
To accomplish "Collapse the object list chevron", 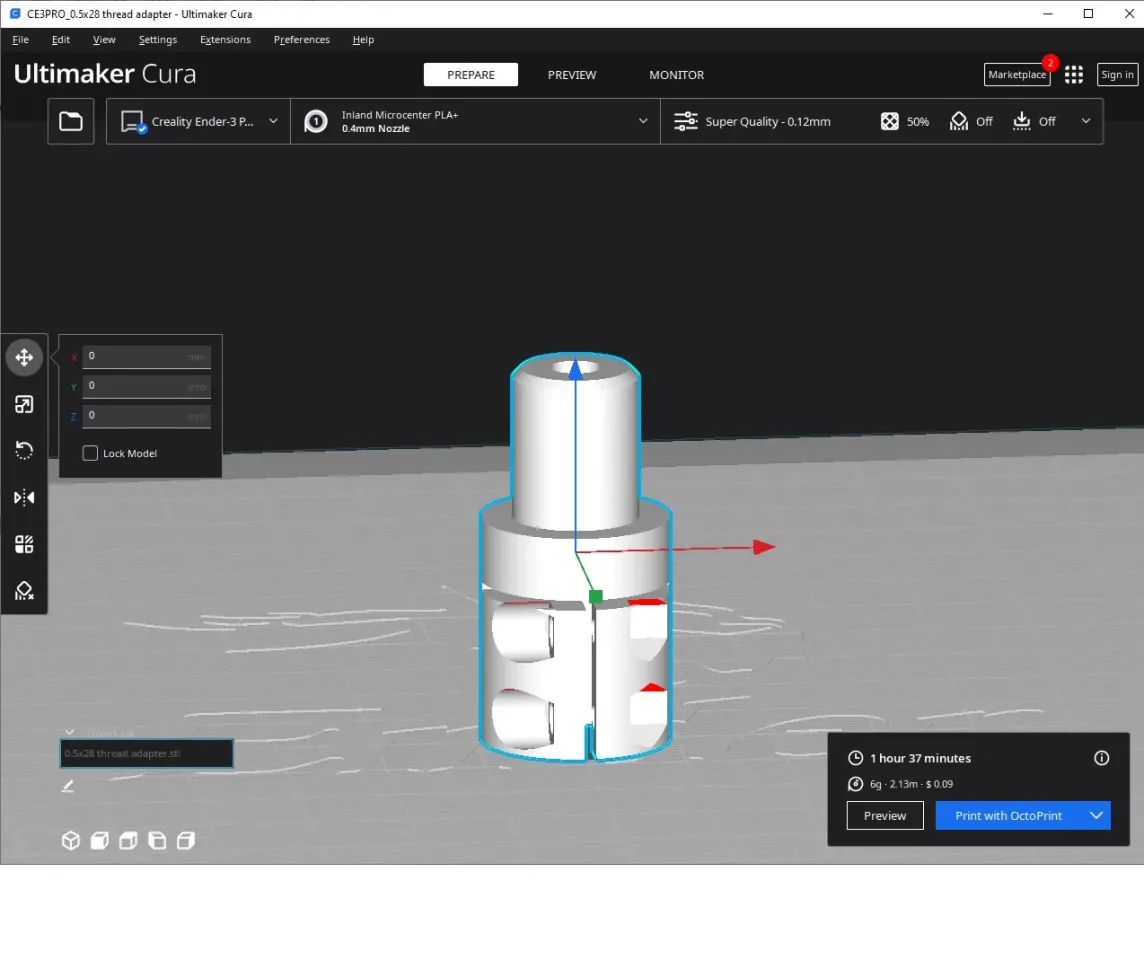I will pos(69,732).
